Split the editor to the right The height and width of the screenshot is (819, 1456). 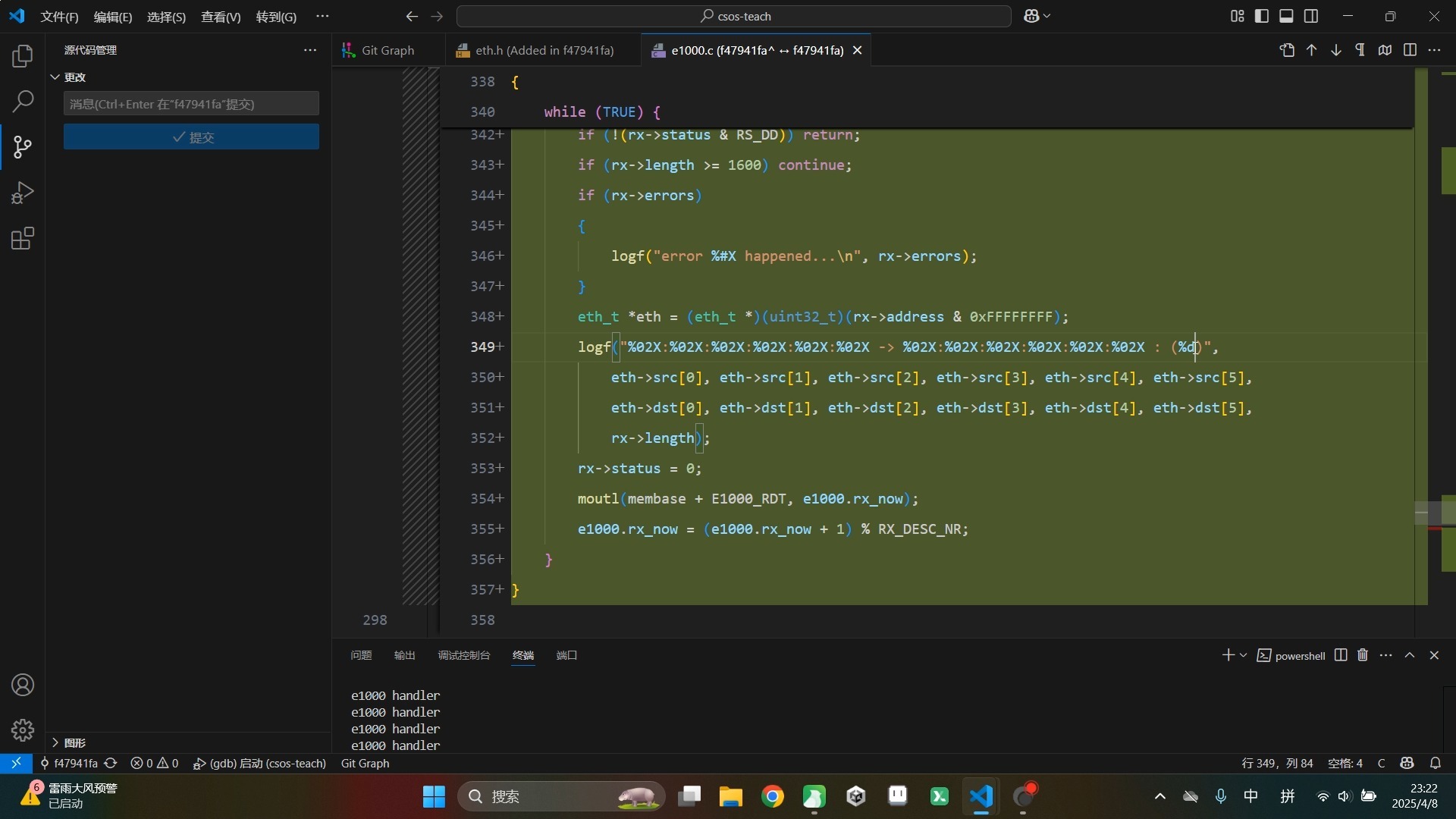tap(1410, 50)
